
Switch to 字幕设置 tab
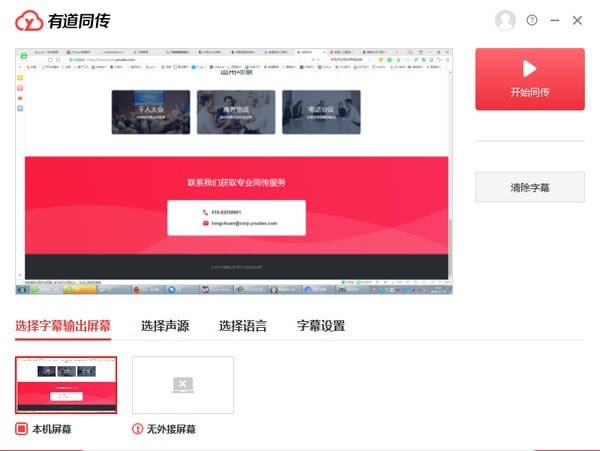pyautogui.click(x=321, y=326)
